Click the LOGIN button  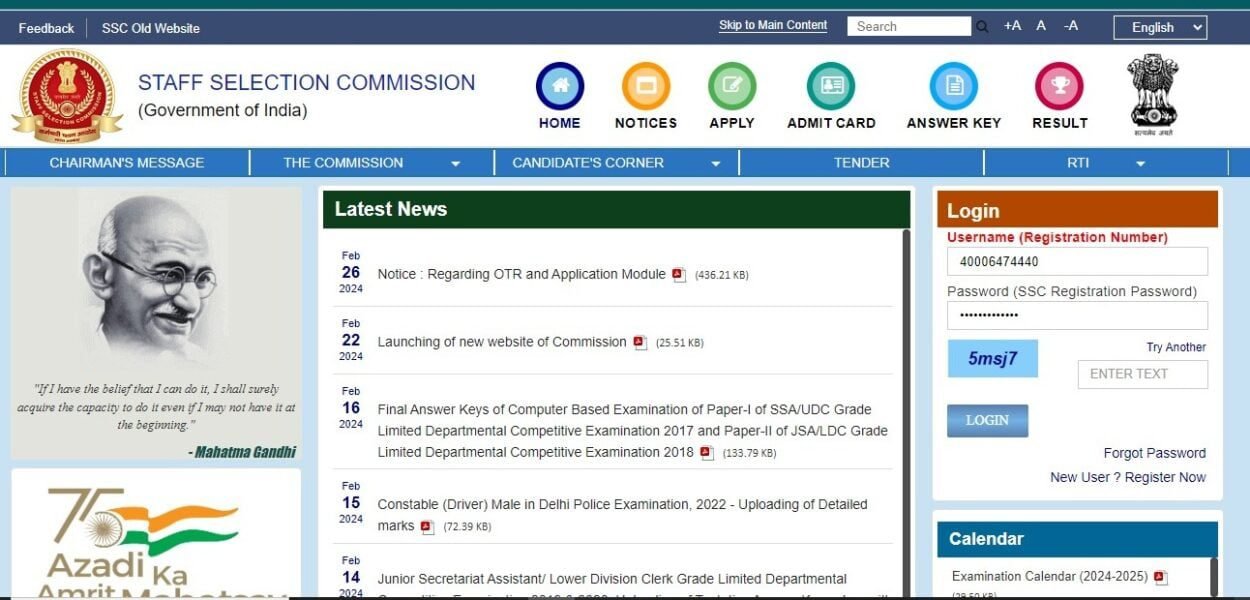click(987, 420)
